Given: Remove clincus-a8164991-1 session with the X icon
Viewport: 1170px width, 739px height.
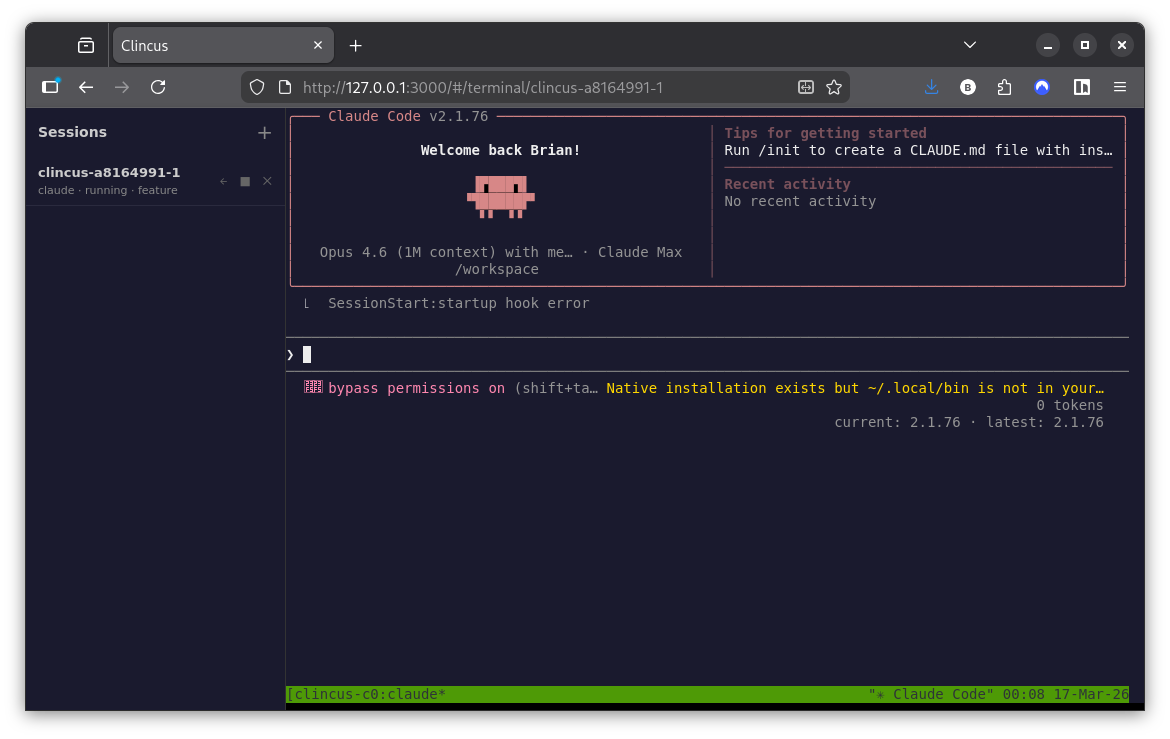Looking at the screenshot, I should (267, 181).
